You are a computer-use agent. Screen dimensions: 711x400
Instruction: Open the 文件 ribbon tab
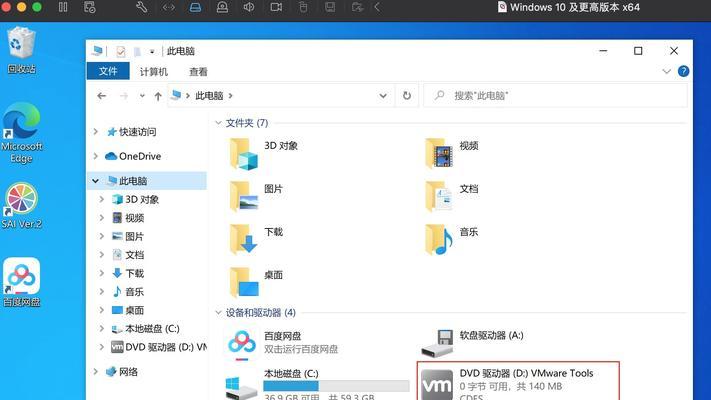(108, 71)
